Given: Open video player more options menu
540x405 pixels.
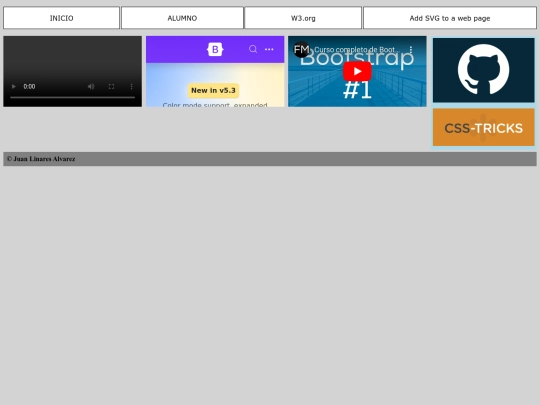Looking at the screenshot, I should (x=132, y=86).
